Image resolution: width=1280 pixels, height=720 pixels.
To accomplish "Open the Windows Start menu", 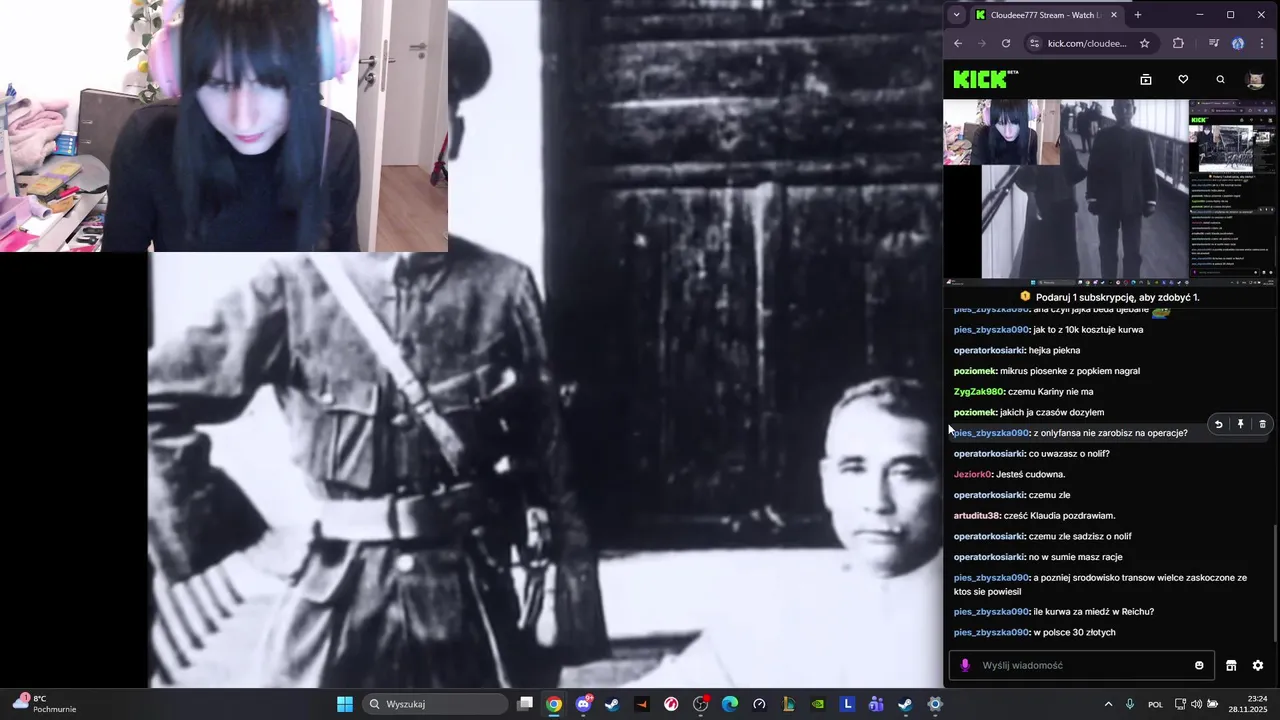I will [x=344, y=704].
